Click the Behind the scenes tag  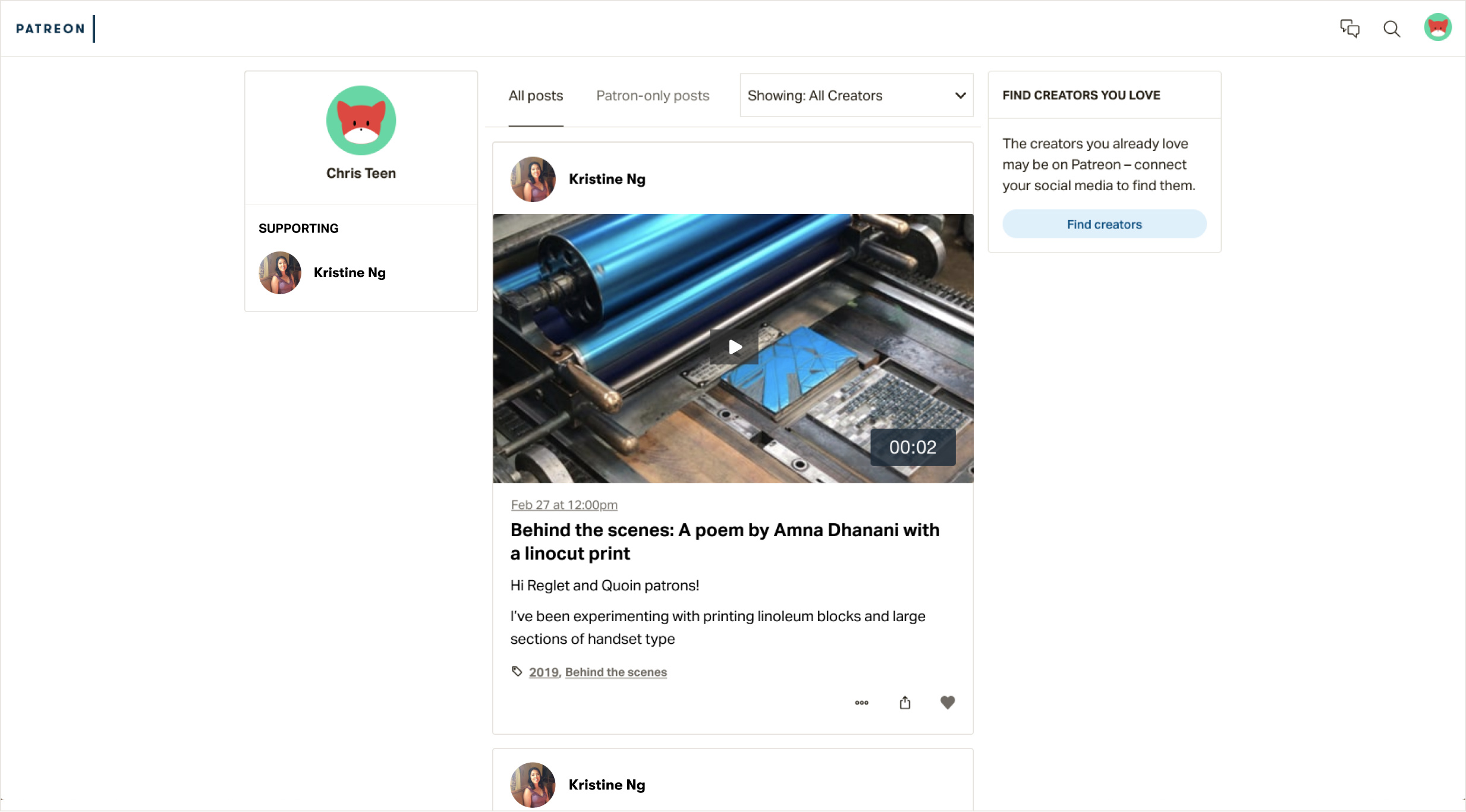pyautogui.click(x=615, y=672)
